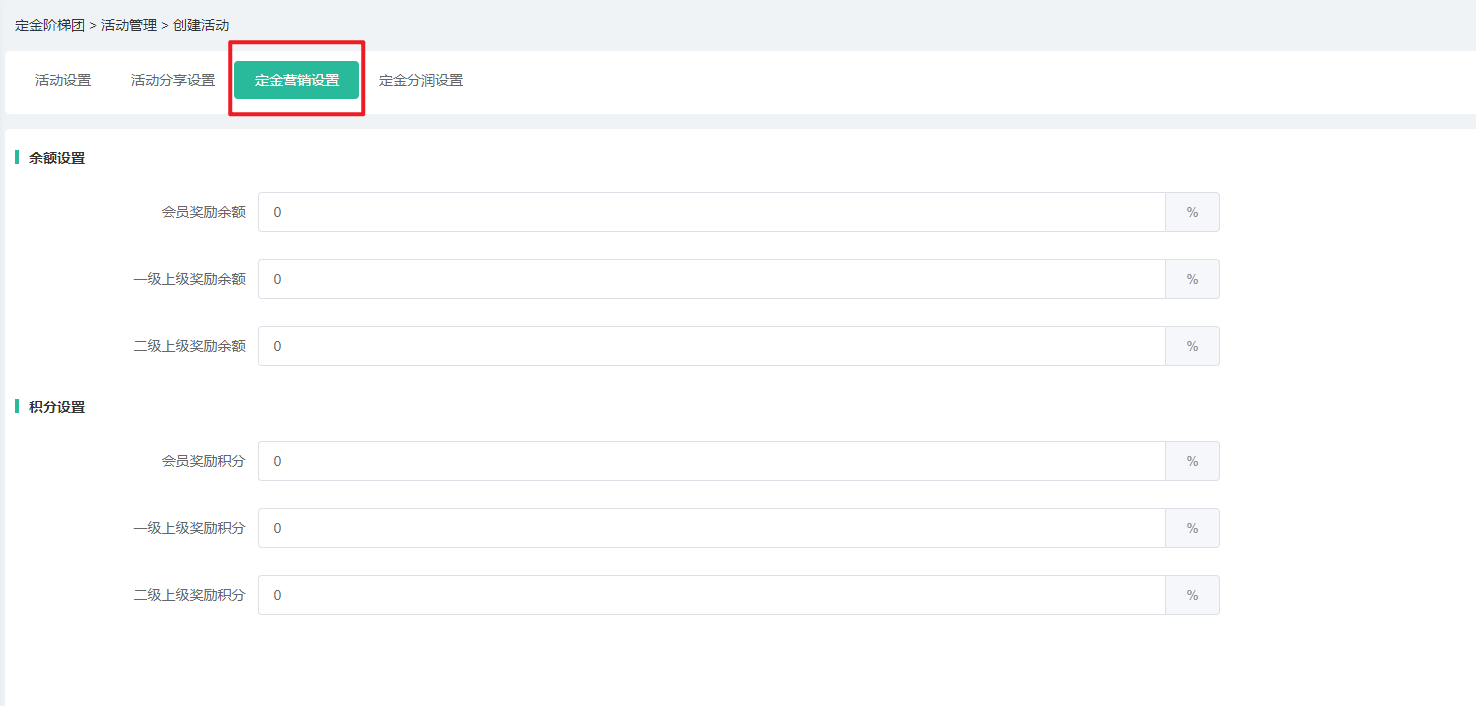Screen dimensions: 1476x706
Task: Click 定金阶梯团 in the breadcrumb
Action: pyautogui.click(x=50, y=25)
